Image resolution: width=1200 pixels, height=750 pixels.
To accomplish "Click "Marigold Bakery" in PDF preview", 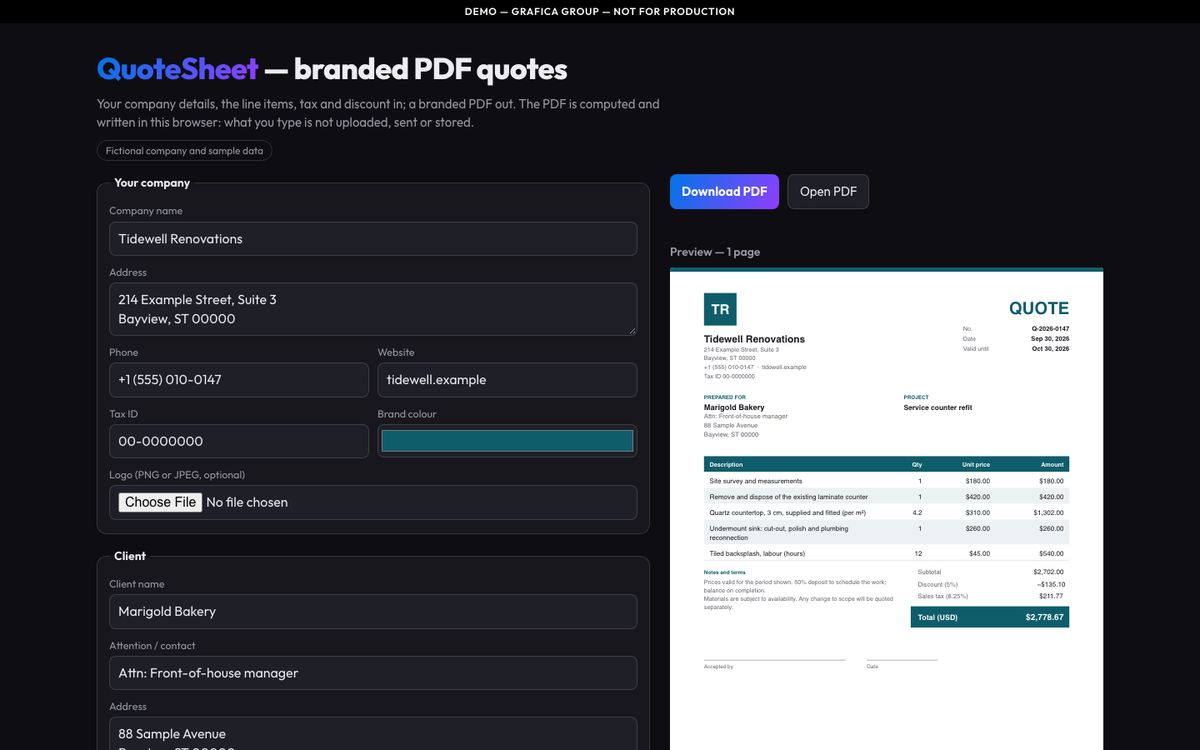I will click(x=734, y=408).
